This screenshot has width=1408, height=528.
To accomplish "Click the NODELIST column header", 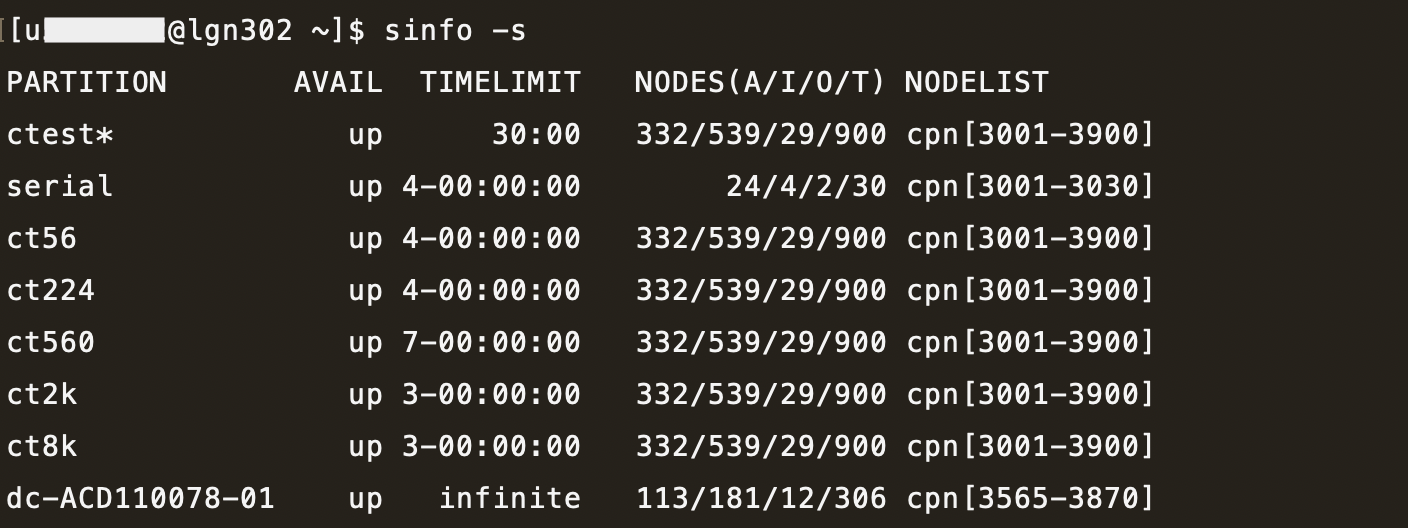I will pyautogui.click(x=977, y=82).
